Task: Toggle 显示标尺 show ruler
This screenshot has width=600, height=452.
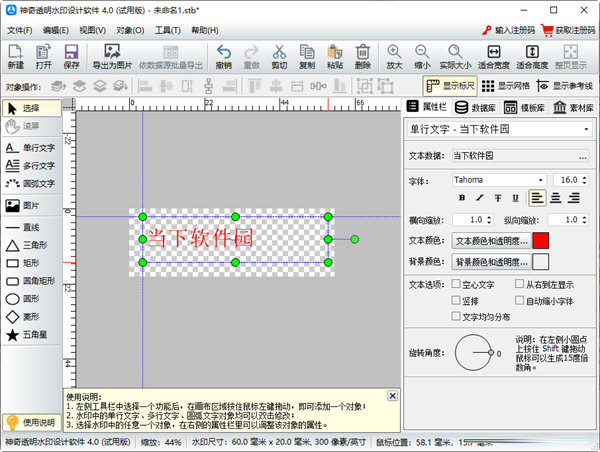Action: (450, 86)
